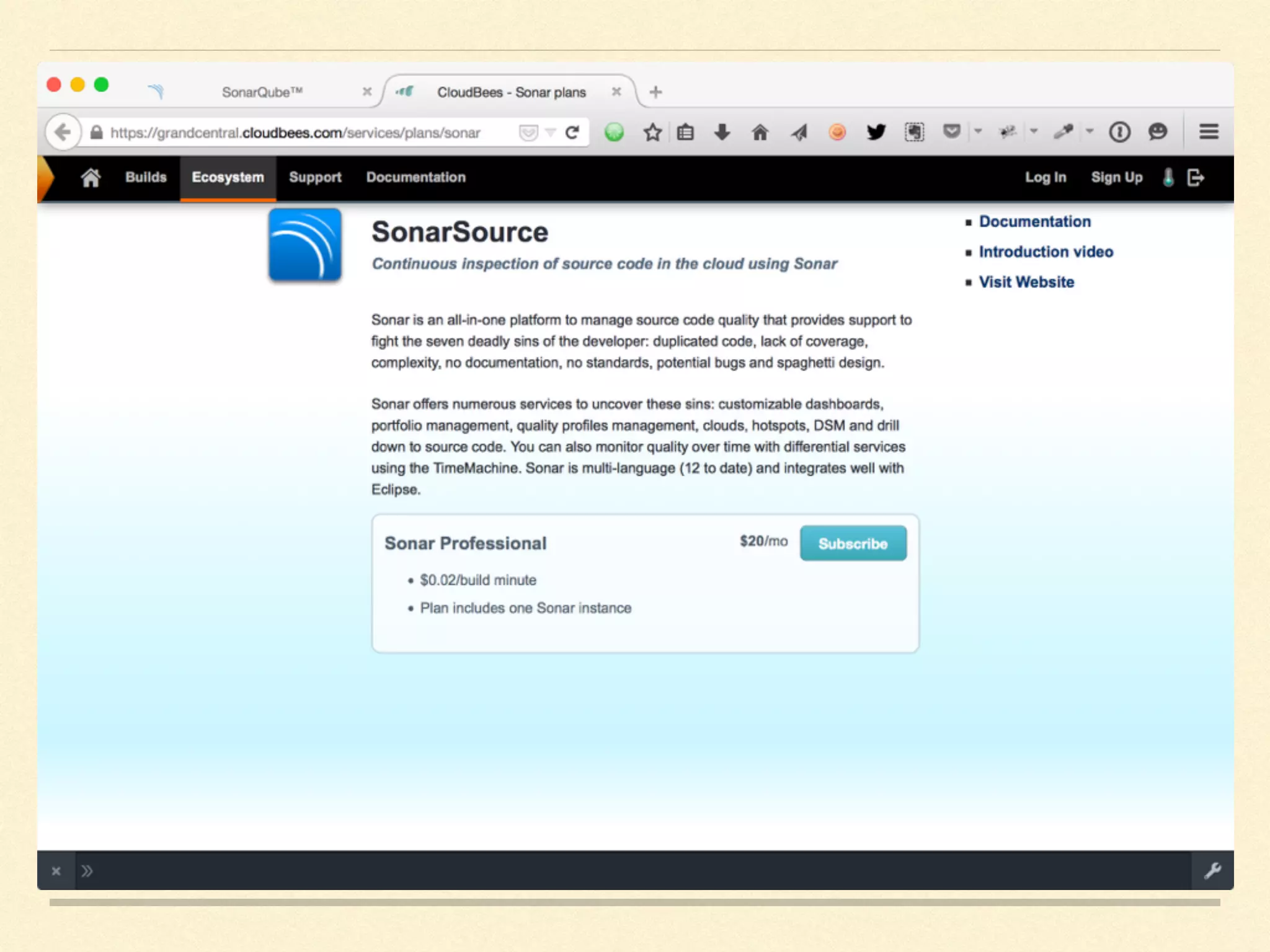The height and width of the screenshot is (952, 1270).
Task: Click the bookmark star icon
Action: (x=652, y=132)
